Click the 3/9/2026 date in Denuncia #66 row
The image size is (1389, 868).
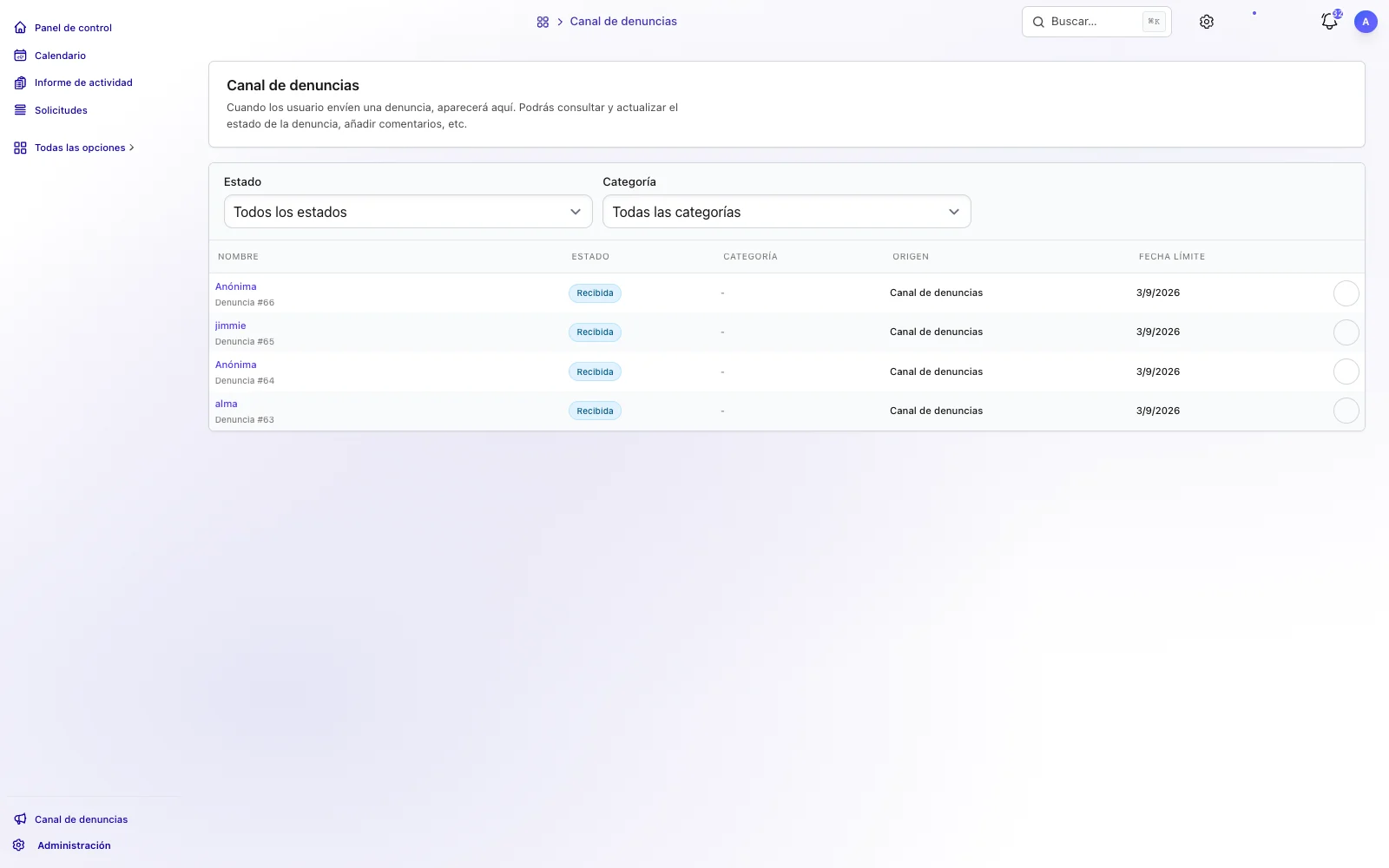point(1158,293)
